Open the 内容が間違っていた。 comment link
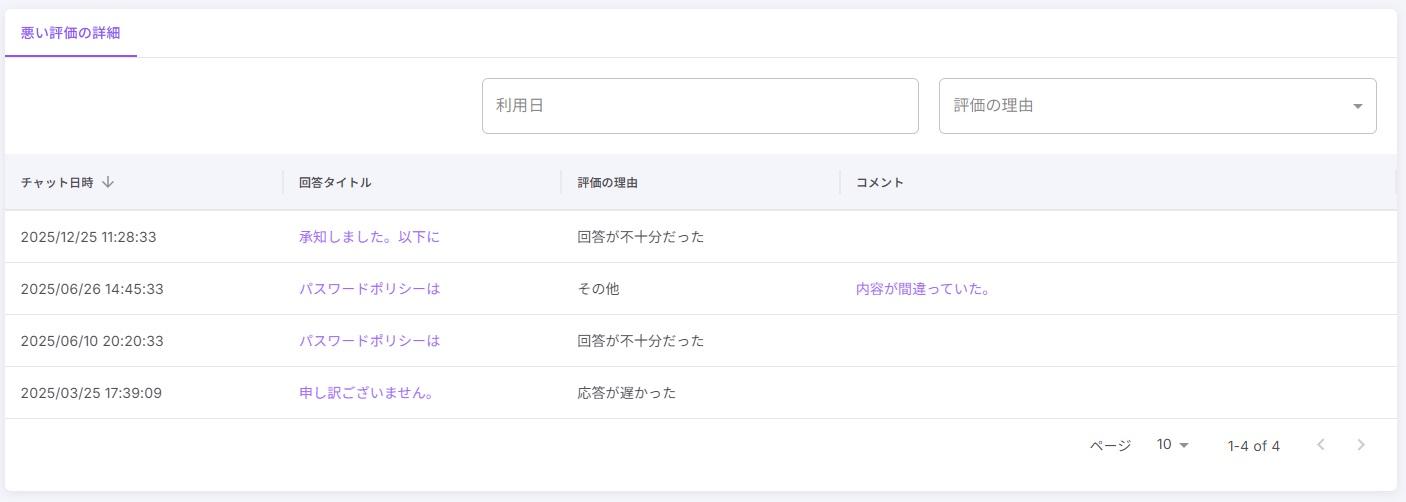This screenshot has height=502, width=1406. click(923, 289)
